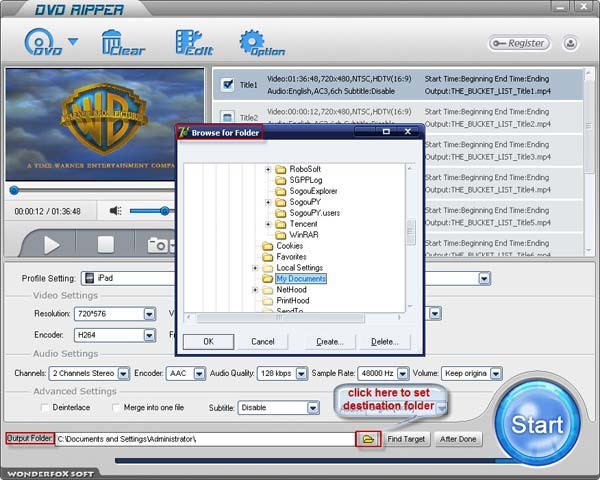
Task: Select the SogouExplorer folder
Action: 313,191
